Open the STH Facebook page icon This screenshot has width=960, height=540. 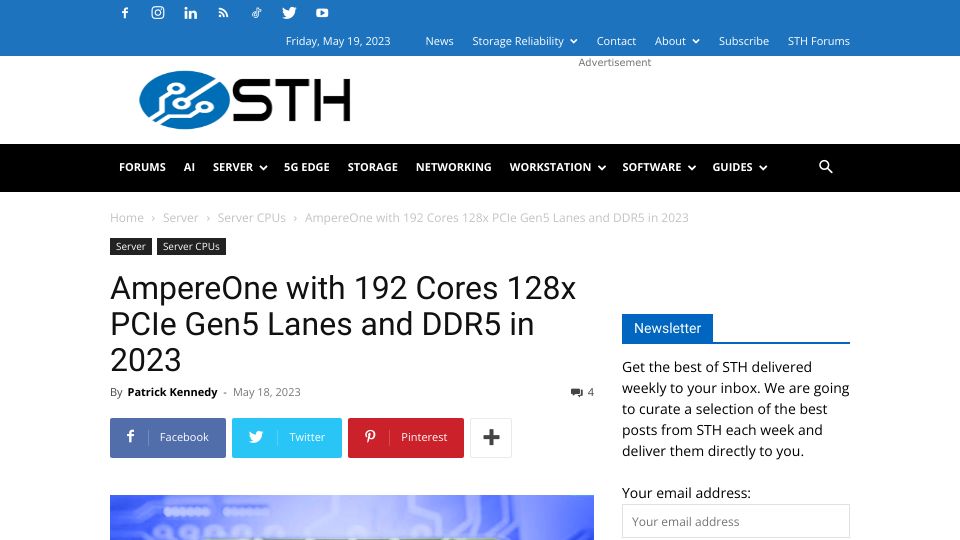tap(125, 13)
